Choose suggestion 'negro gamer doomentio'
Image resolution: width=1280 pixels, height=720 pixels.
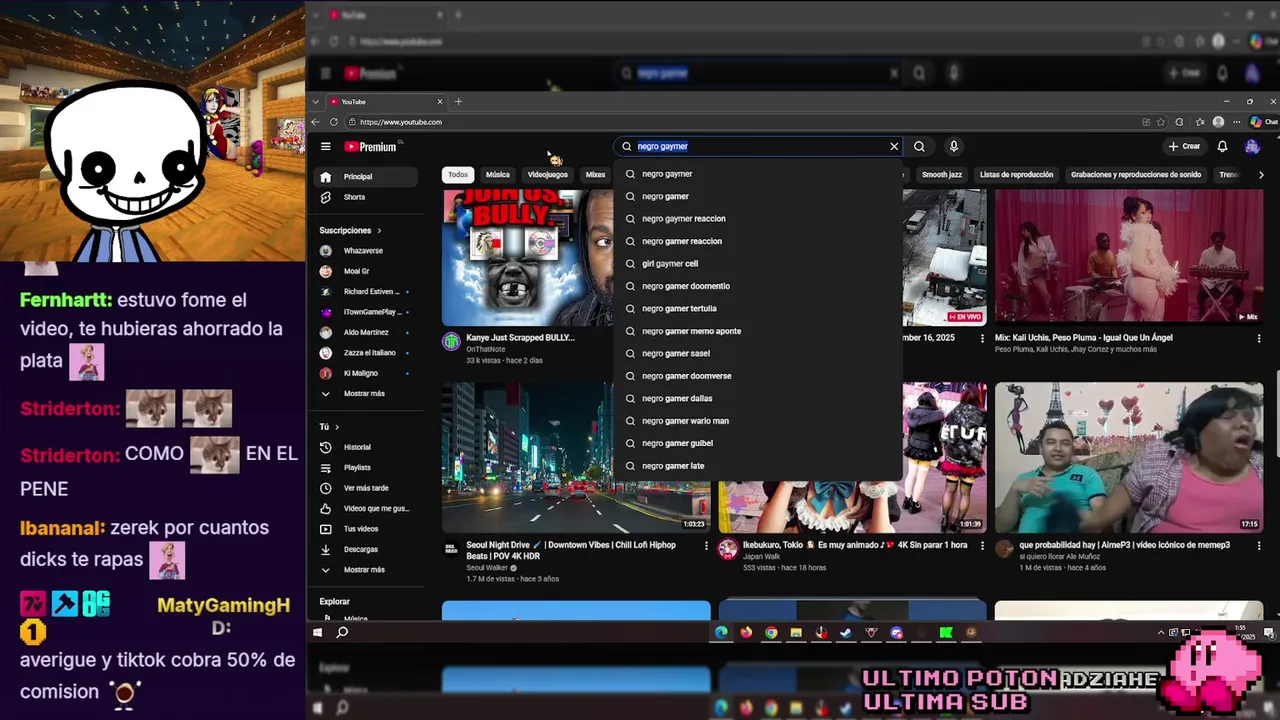[x=758, y=286]
